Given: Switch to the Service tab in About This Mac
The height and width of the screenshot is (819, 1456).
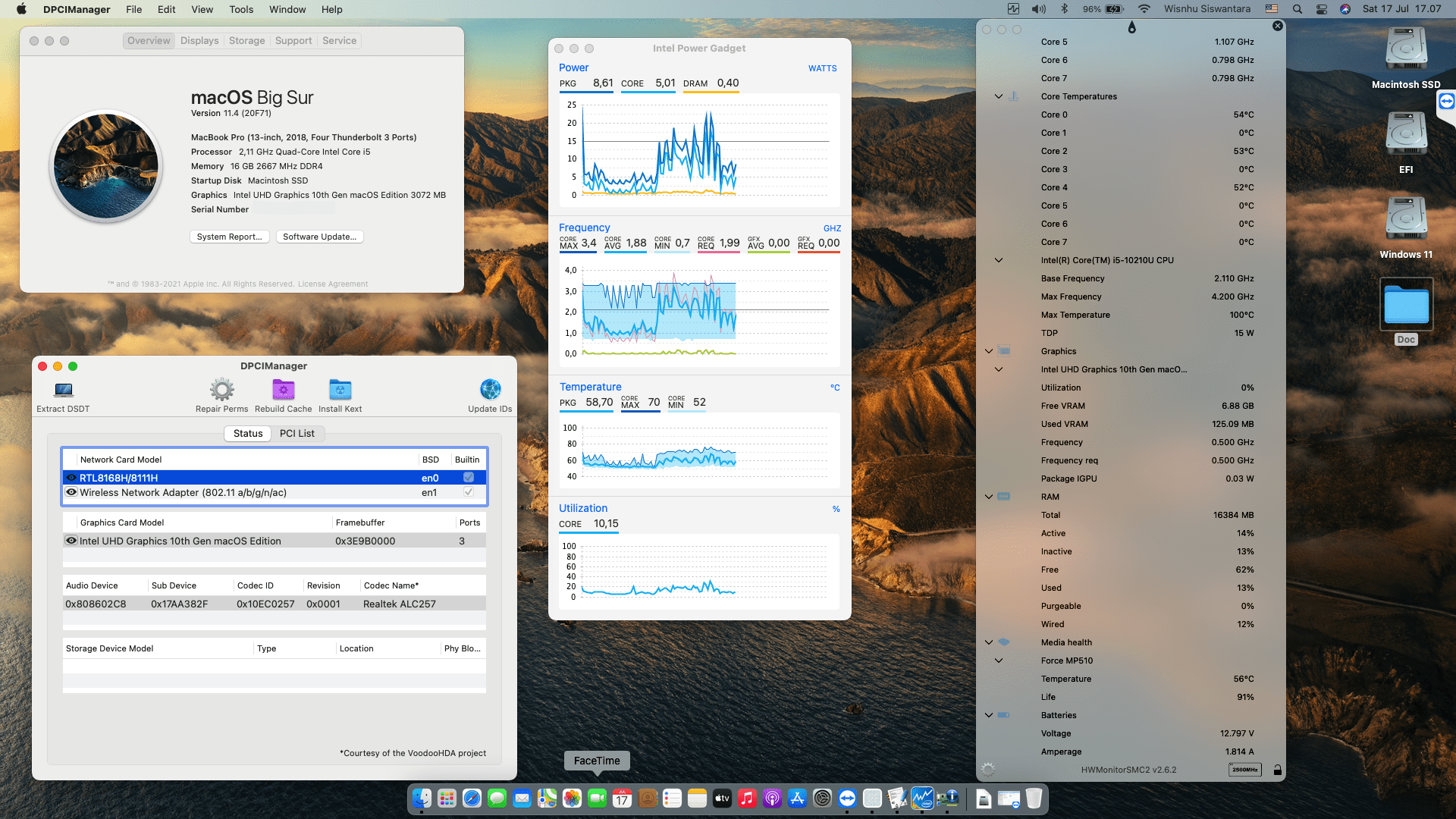Looking at the screenshot, I should pyautogui.click(x=339, y=41).
